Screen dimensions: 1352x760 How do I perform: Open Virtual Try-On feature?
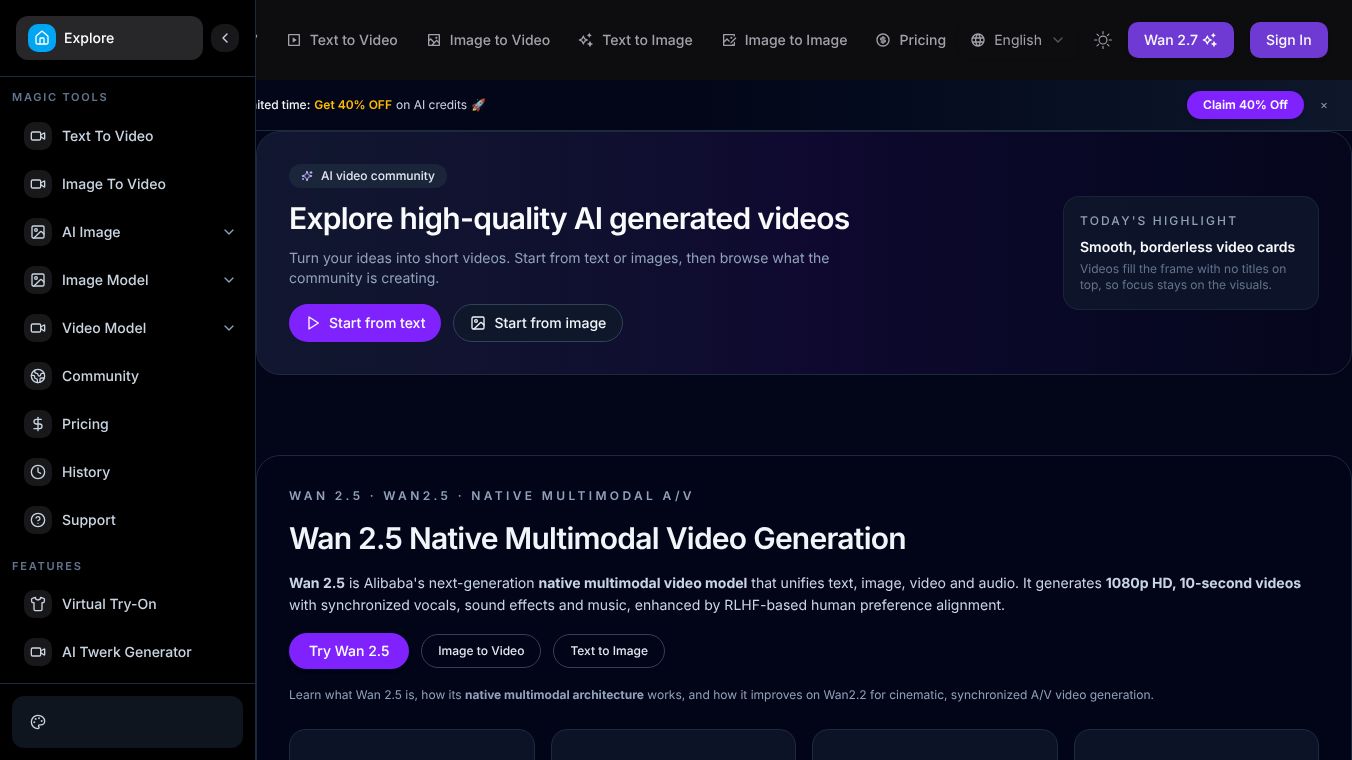(x=128, y=604)
